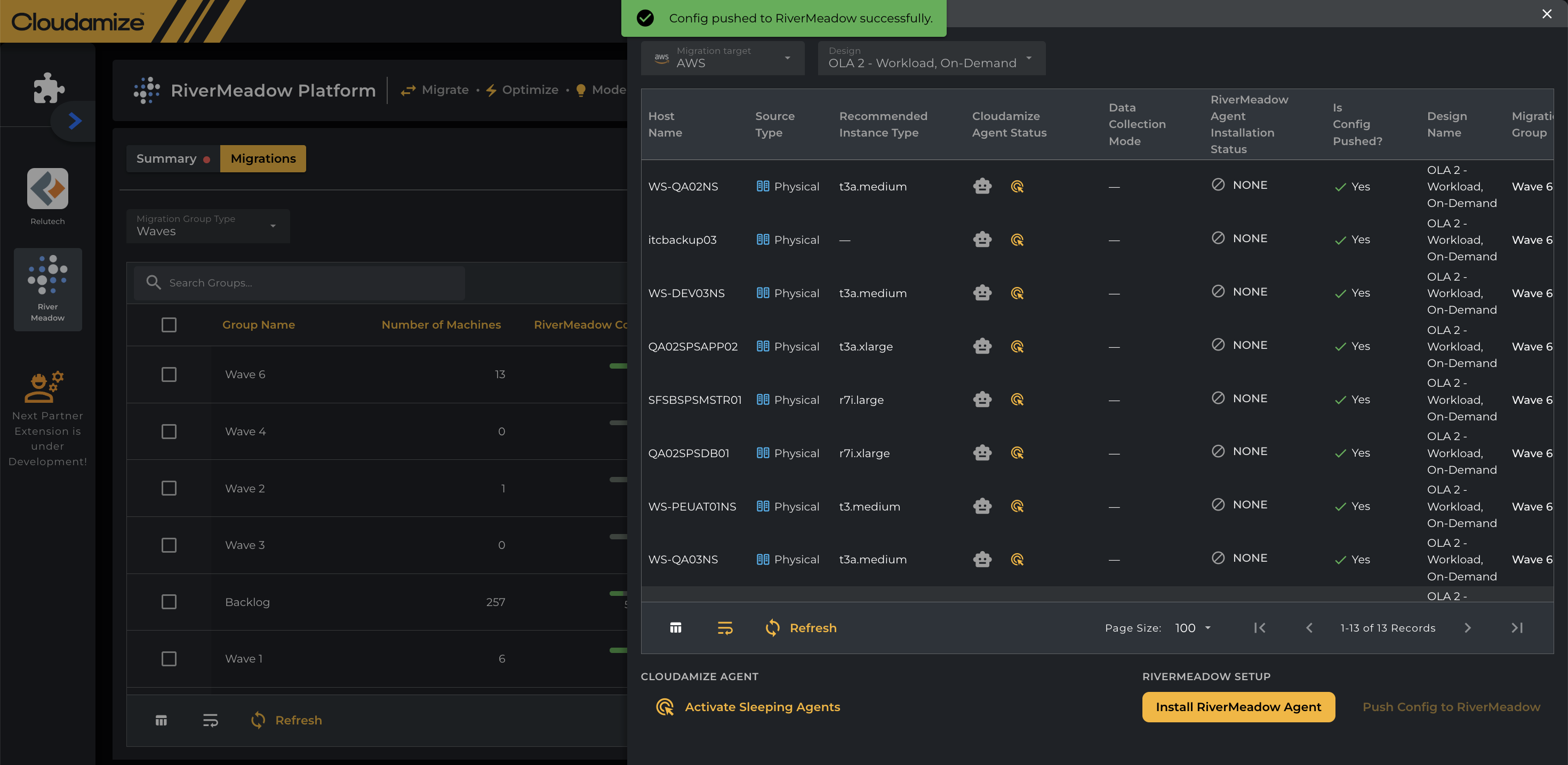The height and width of the screenshot is (765, 1568).
Task: Check the Wave 1 group checkbox
Action: (169, 658)
